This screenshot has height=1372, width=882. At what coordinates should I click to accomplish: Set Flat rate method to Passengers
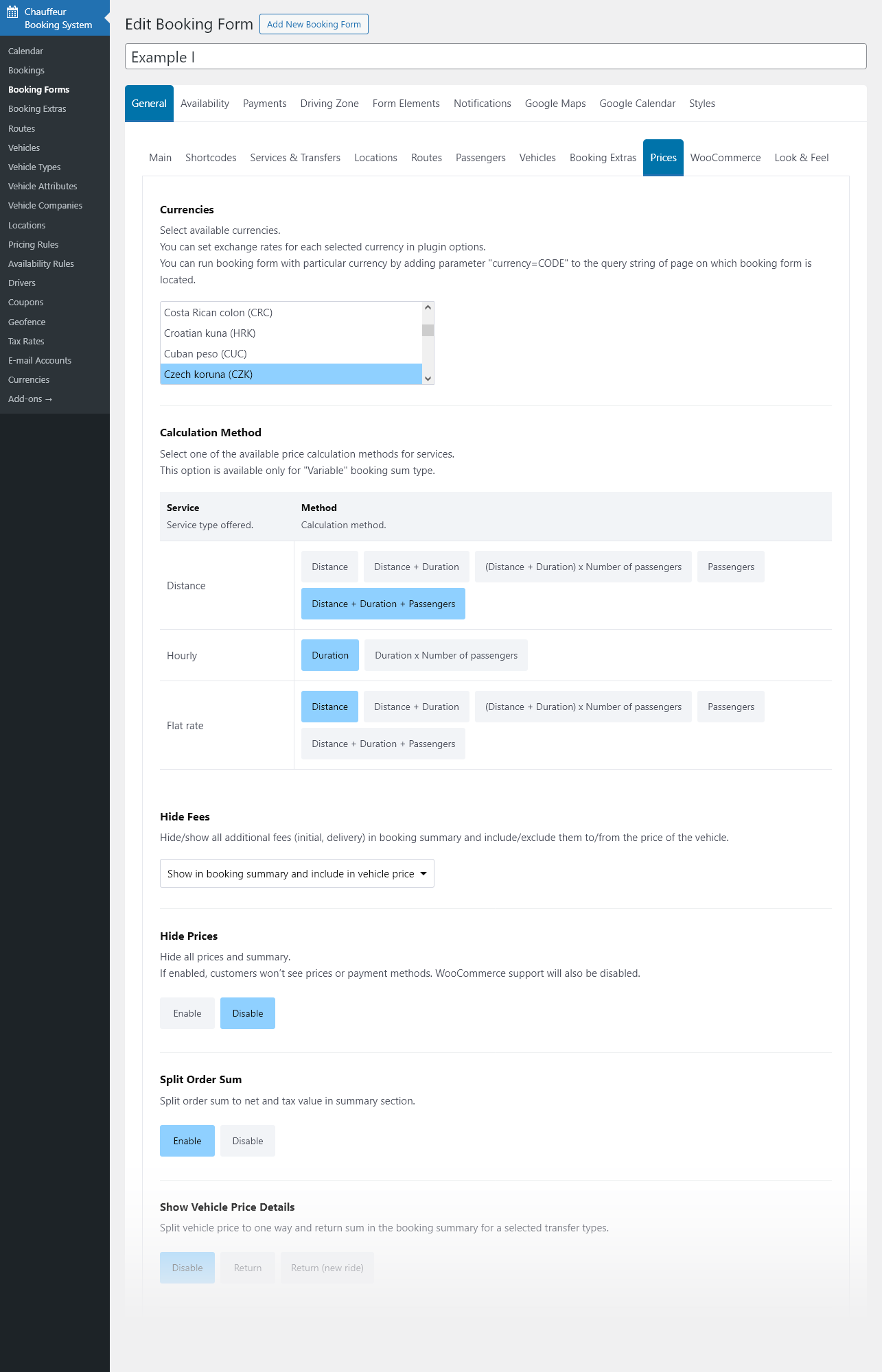tap(730, 707)
